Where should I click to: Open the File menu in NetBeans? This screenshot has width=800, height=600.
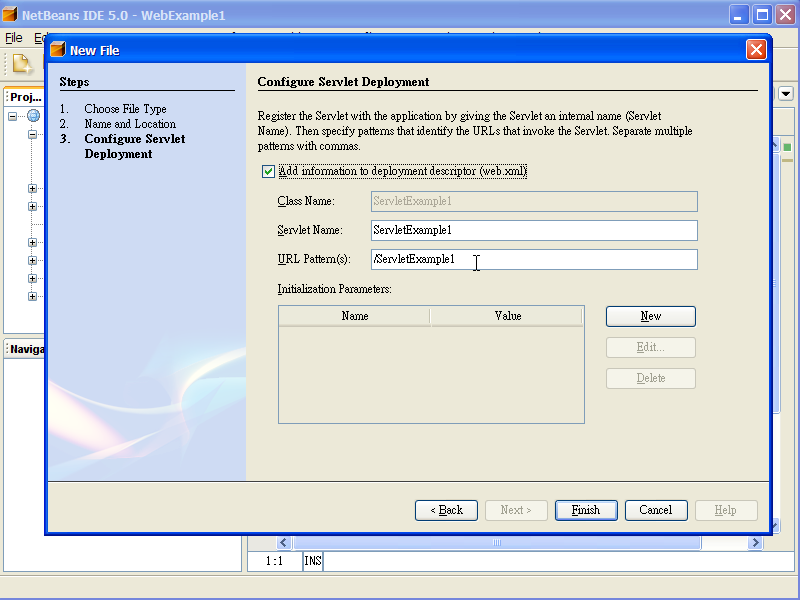tap(14, 38)
